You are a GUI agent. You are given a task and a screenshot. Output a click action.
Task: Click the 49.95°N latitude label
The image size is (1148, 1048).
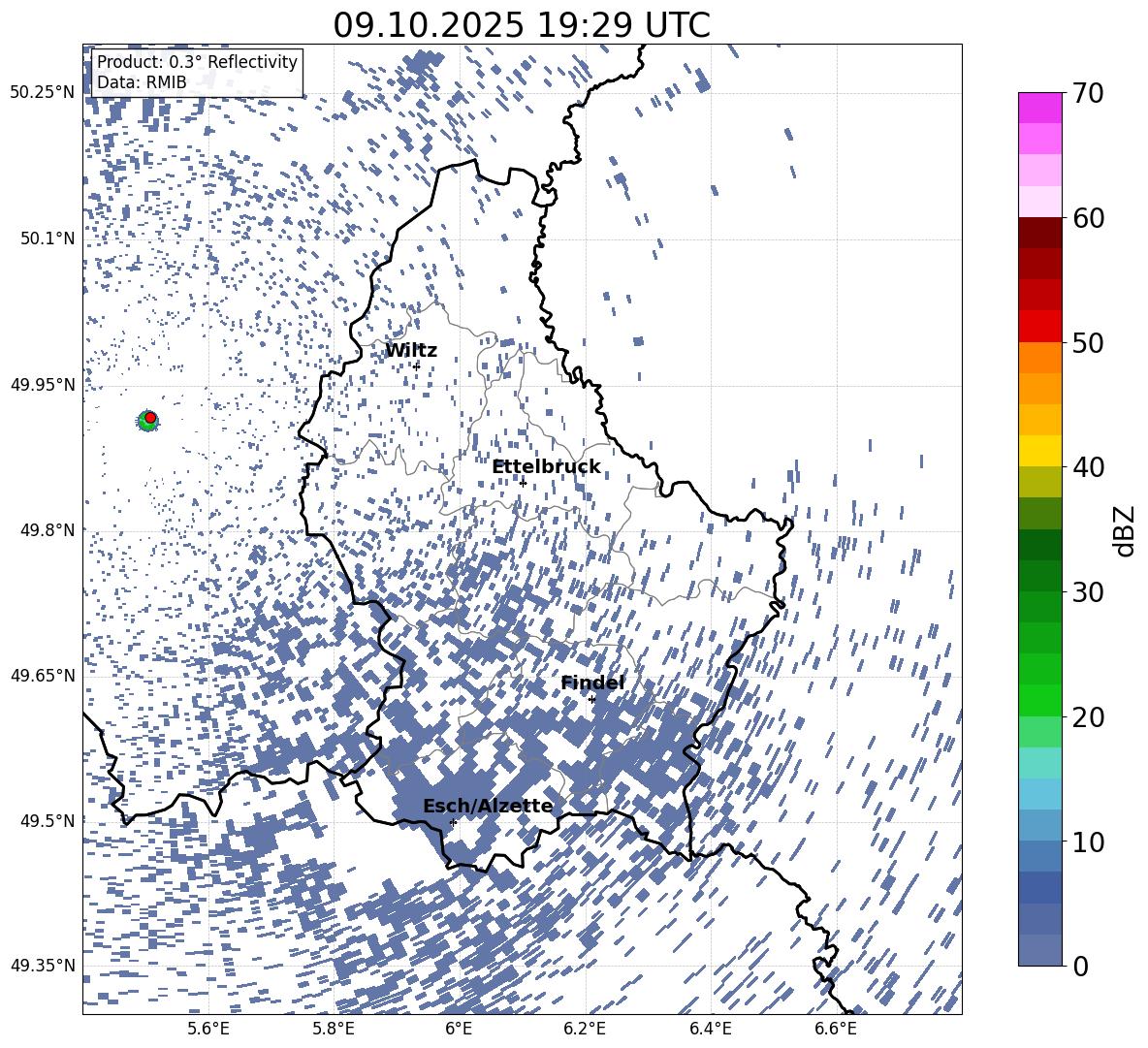[x=43, y=384]
